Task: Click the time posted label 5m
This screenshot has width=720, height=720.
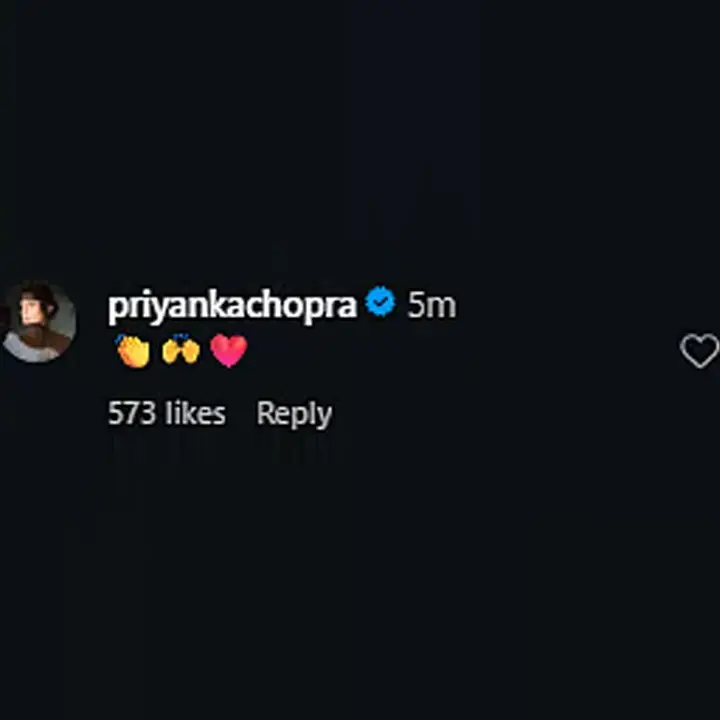Action: tap(432, 305)
